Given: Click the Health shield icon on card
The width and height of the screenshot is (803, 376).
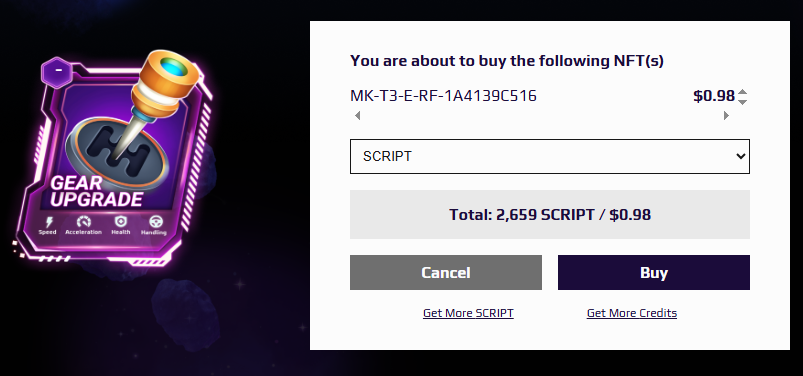Looking at the screenshot, I should click(120, 221).
